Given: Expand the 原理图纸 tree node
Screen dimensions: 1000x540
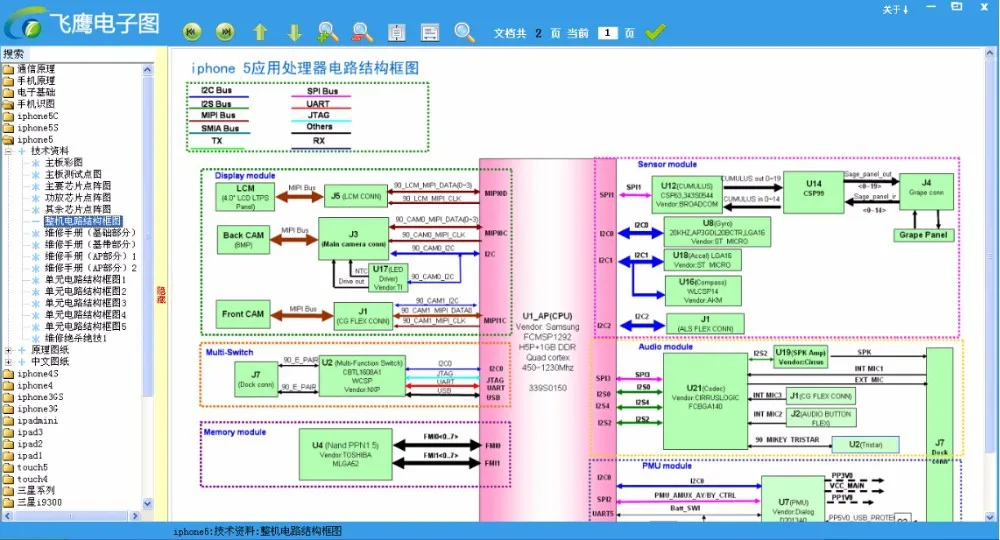Looking at the screenshot, I should [8, 350].
